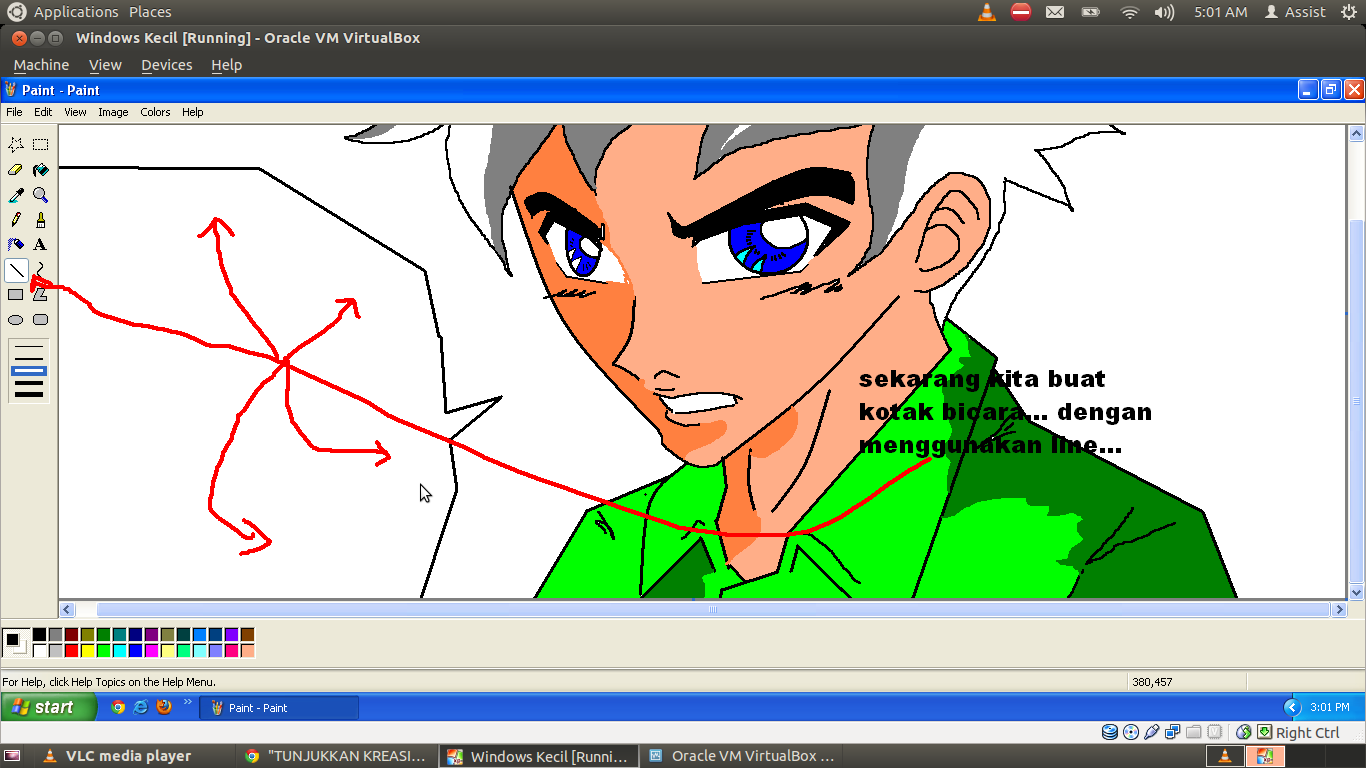This screenshot has width=1366, height=768.
Task: Open the Paint Edit menu
Action: click(43, 112)
